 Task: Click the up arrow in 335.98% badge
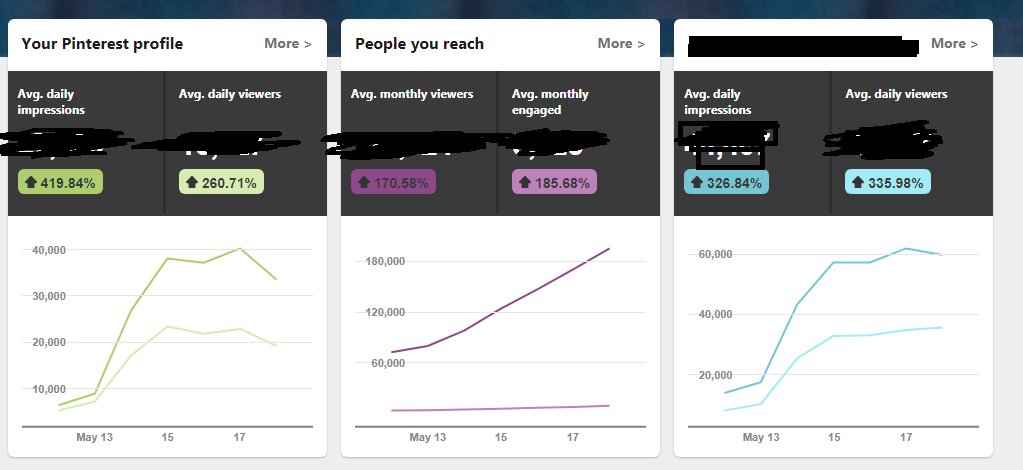[x=858, y=183]
